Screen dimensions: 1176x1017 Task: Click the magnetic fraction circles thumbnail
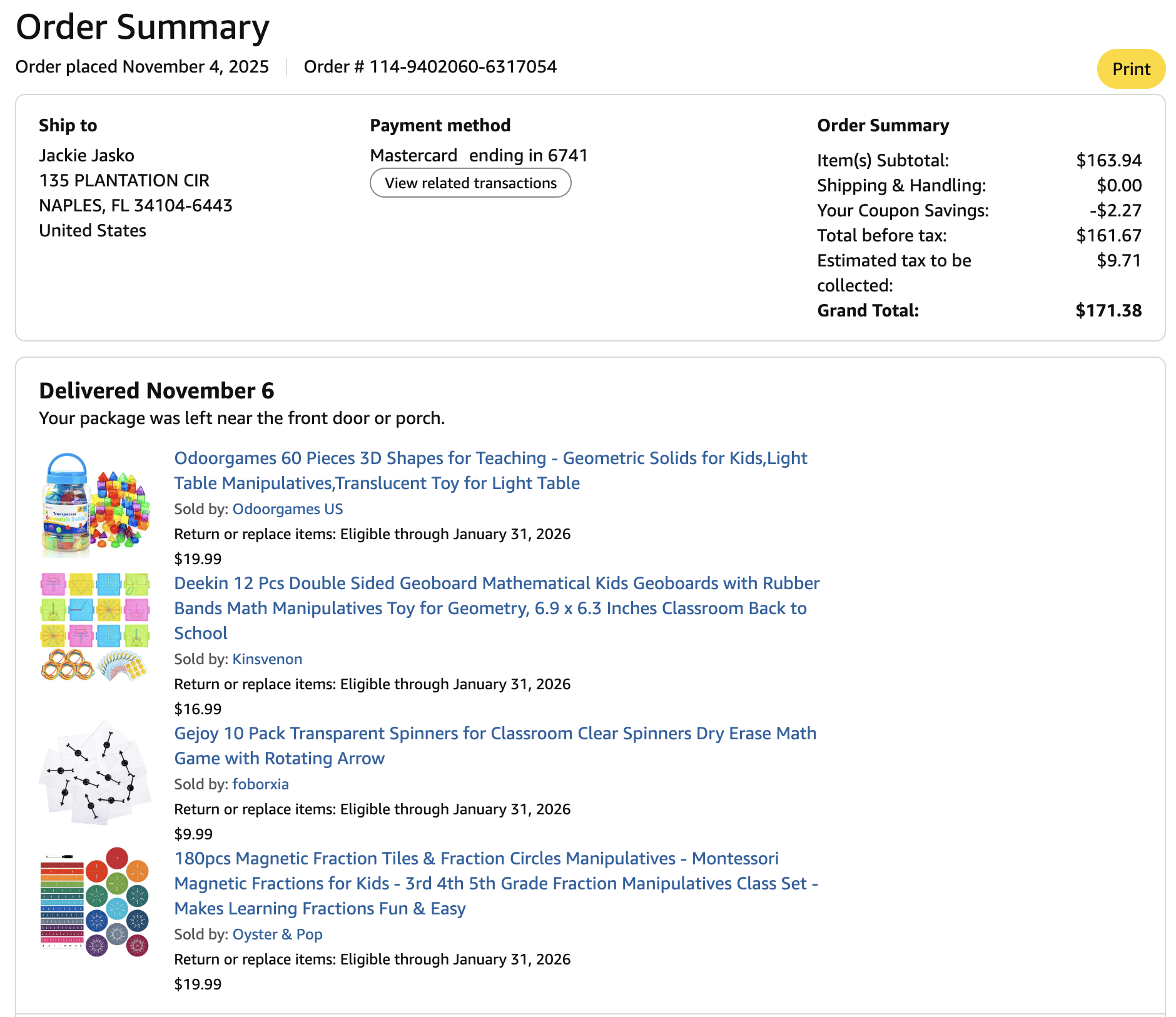click(95, 902)
